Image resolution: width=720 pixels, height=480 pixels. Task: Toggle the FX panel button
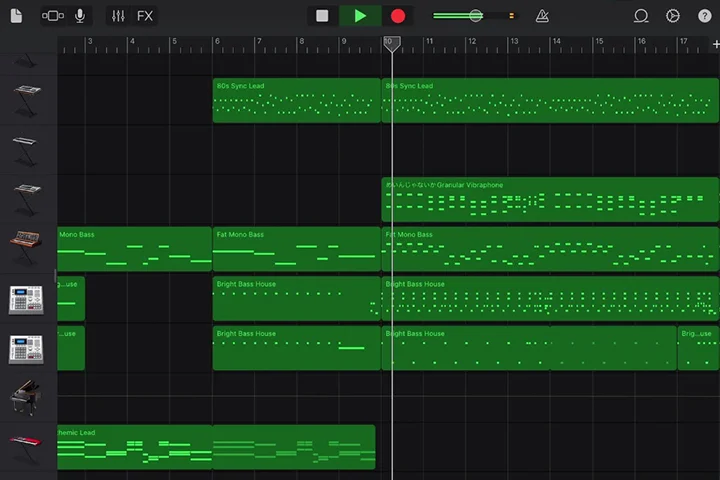(145, 16)
